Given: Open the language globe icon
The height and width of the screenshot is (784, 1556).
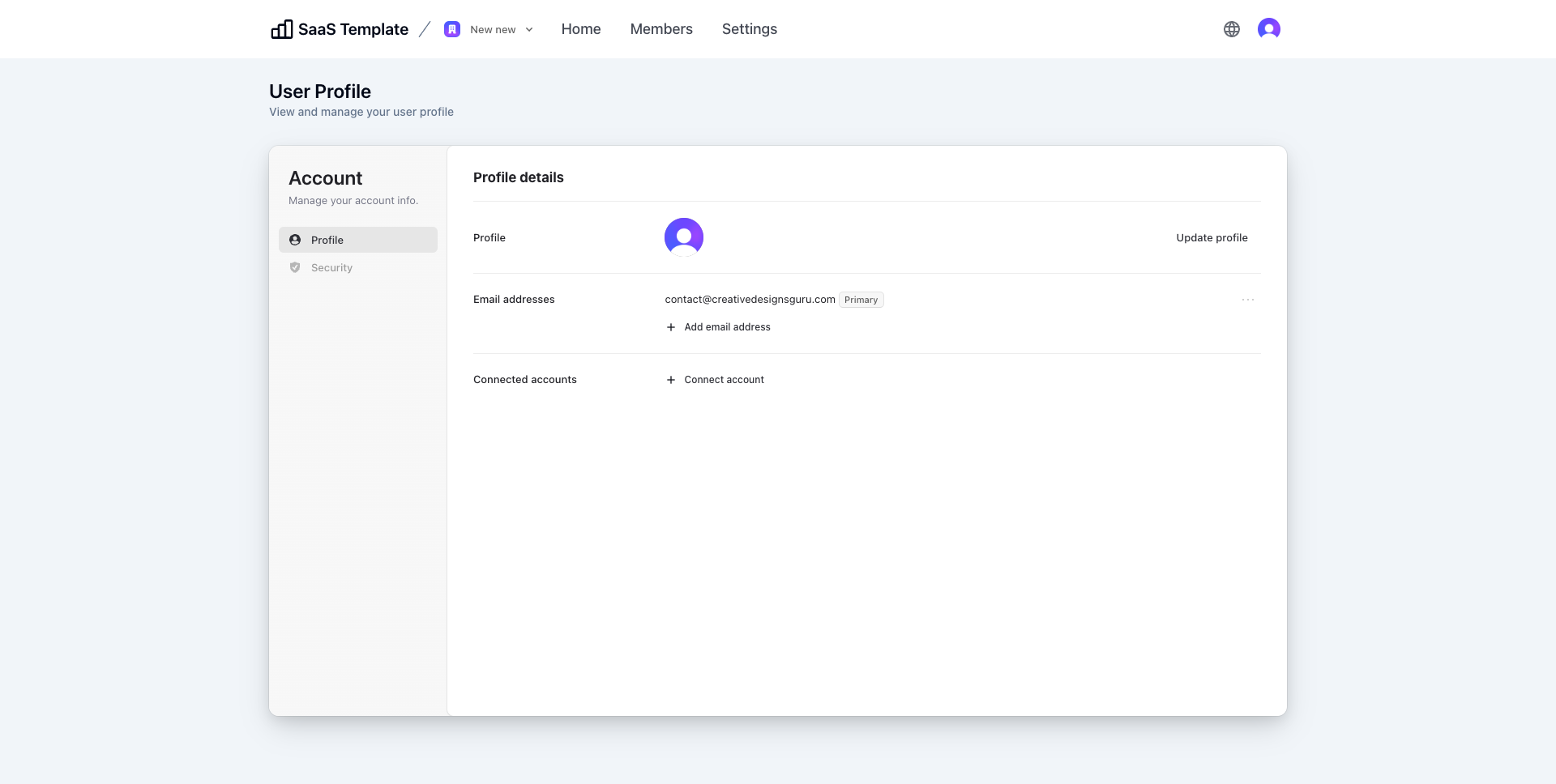Looking at the screenshot, I should tap(1231, 28).
